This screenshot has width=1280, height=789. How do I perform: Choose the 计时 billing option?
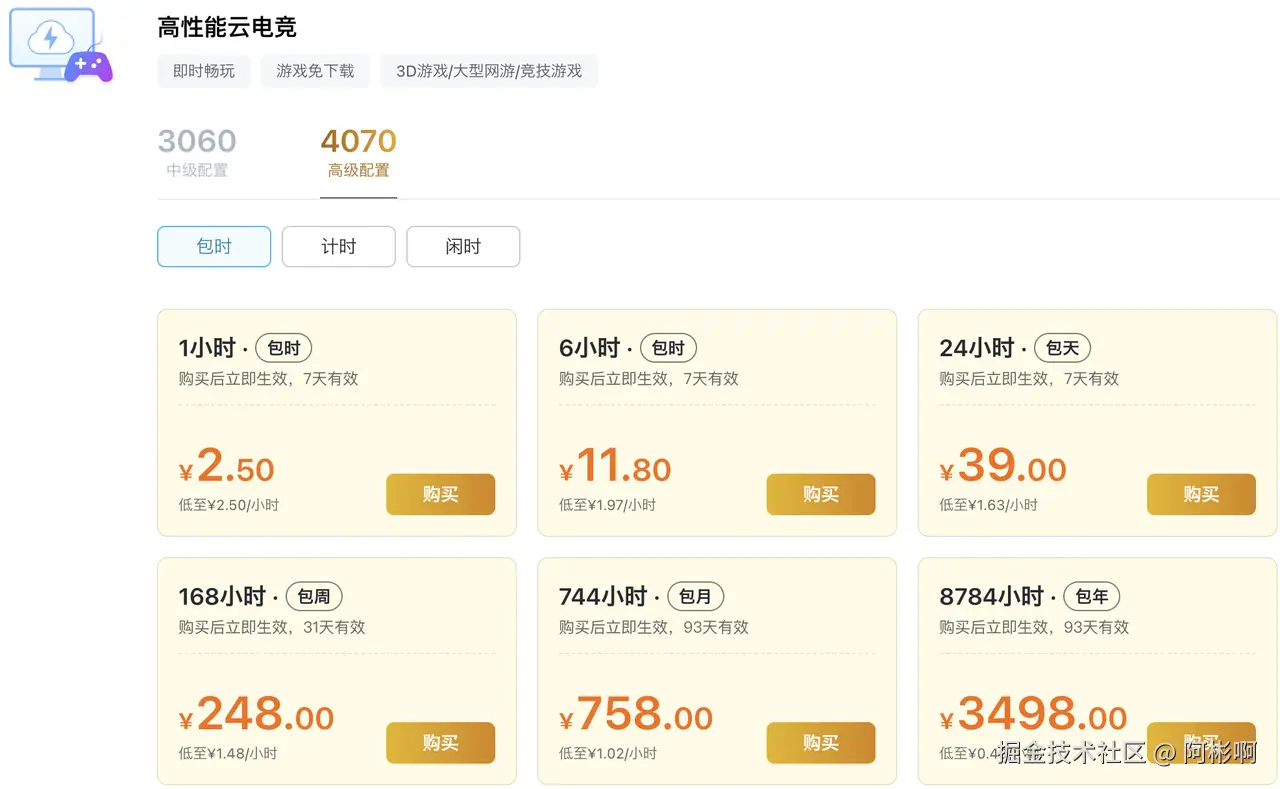coord(338,247)
